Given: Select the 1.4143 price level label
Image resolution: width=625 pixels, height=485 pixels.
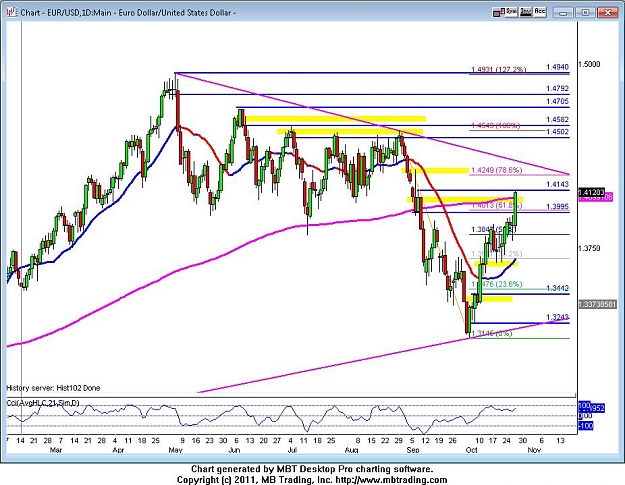Looking at the screenshot, I should click(x=557, y=184).
